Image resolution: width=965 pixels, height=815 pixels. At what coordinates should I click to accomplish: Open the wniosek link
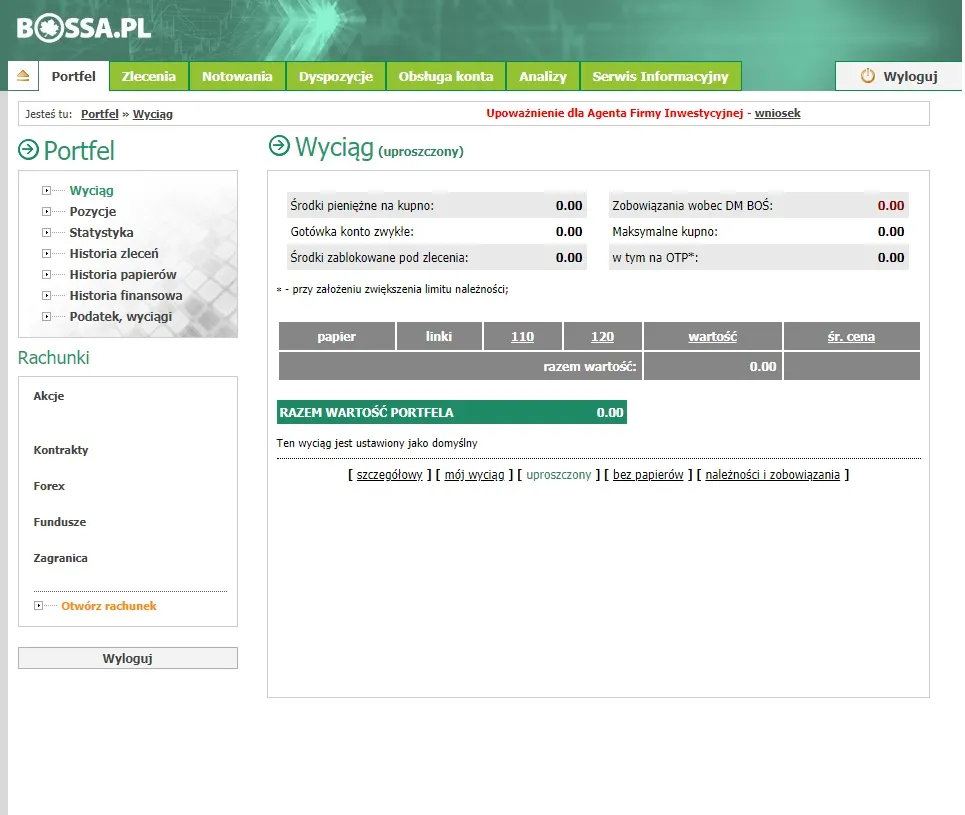[x=777, y=113]
